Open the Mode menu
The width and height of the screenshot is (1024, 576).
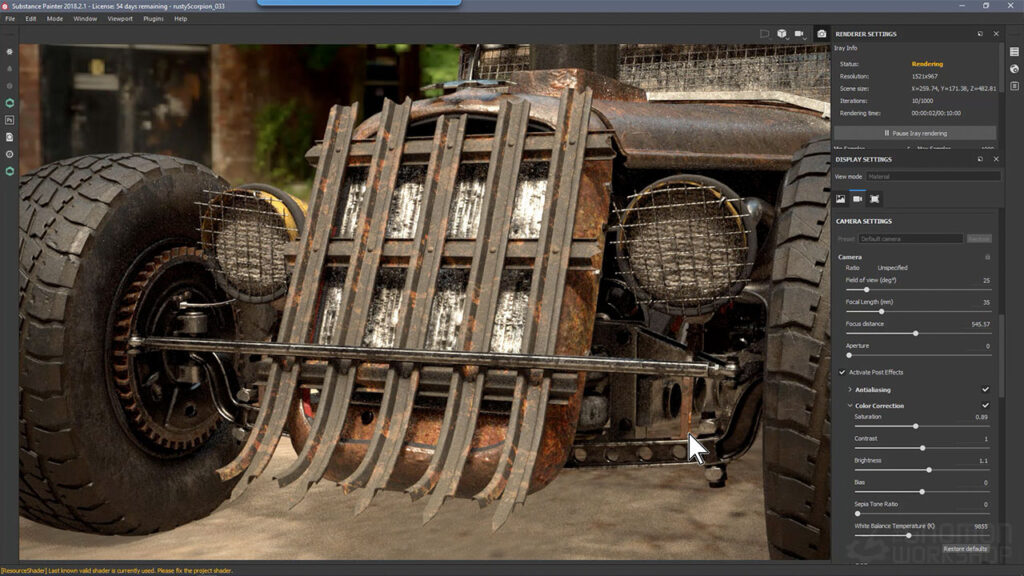pos(55,19)
